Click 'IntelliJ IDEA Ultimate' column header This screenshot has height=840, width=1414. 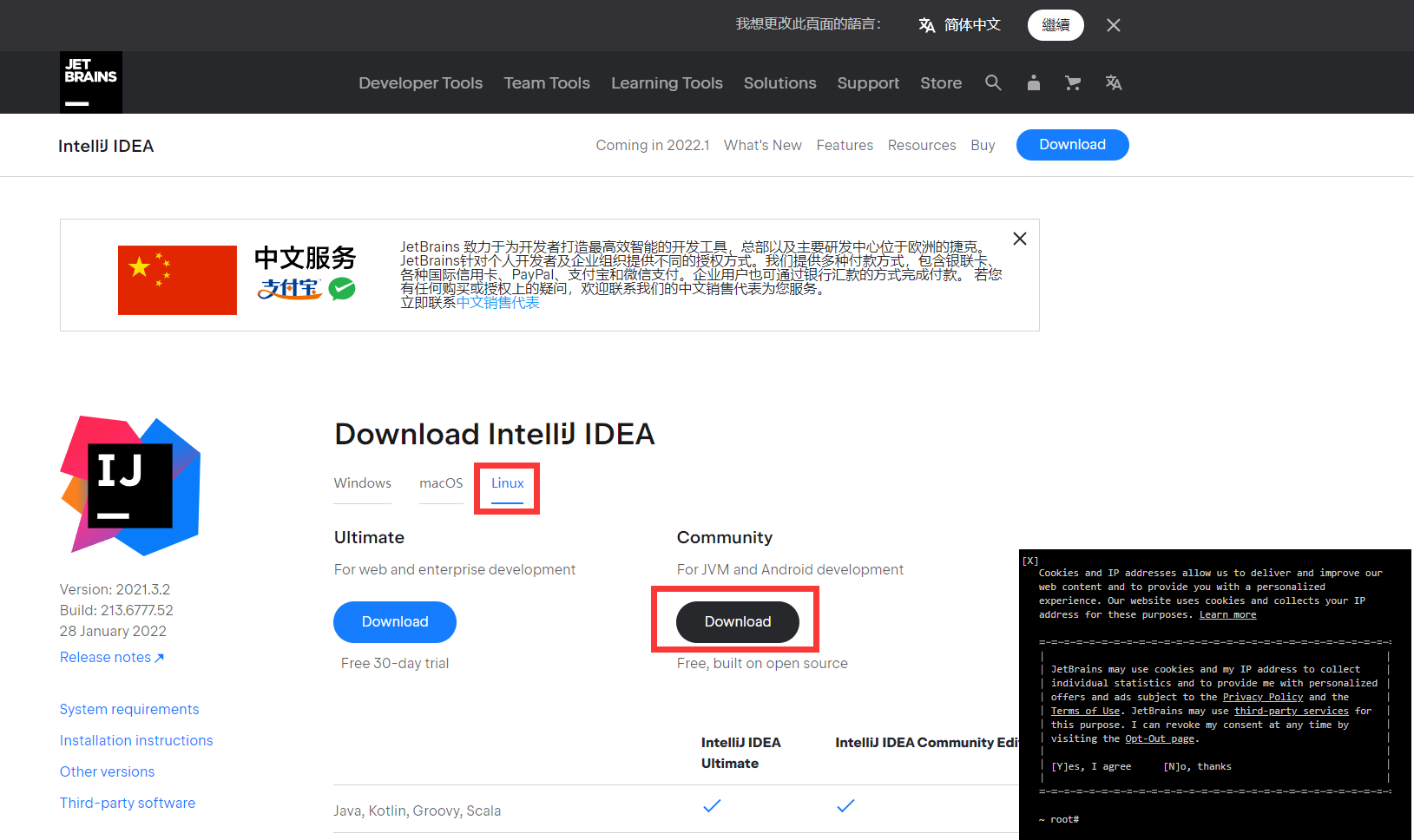740,752
